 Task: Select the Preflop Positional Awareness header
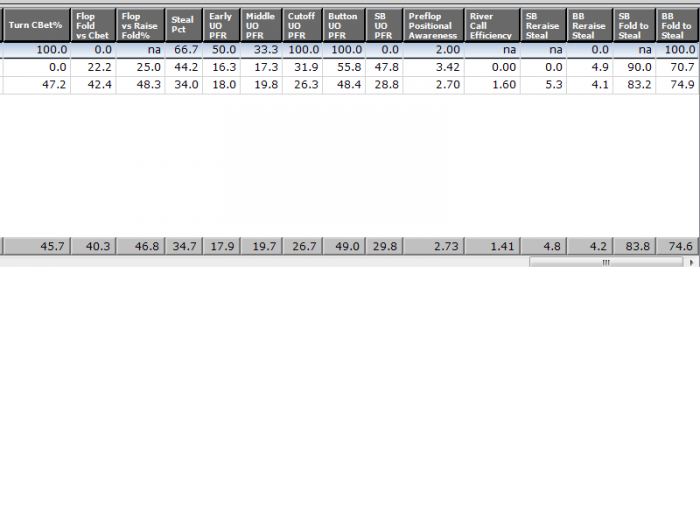coord(433,25)
